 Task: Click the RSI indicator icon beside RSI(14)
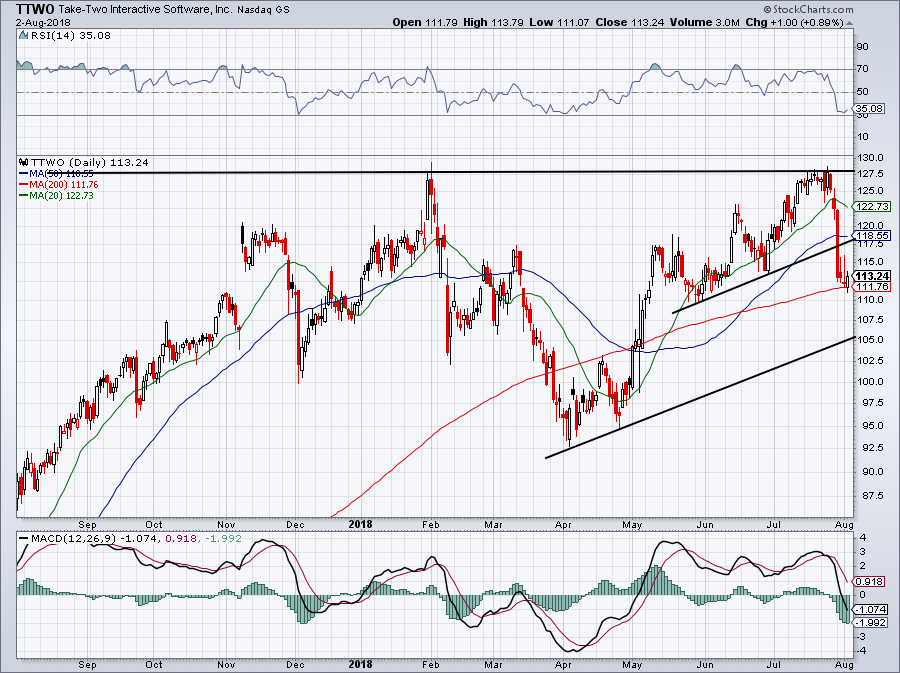pyautogui.click(x=23, y=36)
